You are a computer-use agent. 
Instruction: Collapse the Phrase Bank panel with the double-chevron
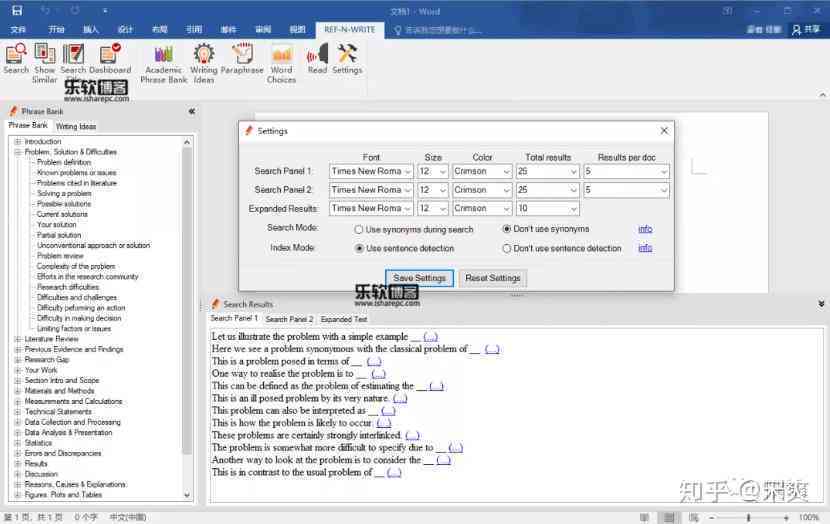[x=192, y=111]
